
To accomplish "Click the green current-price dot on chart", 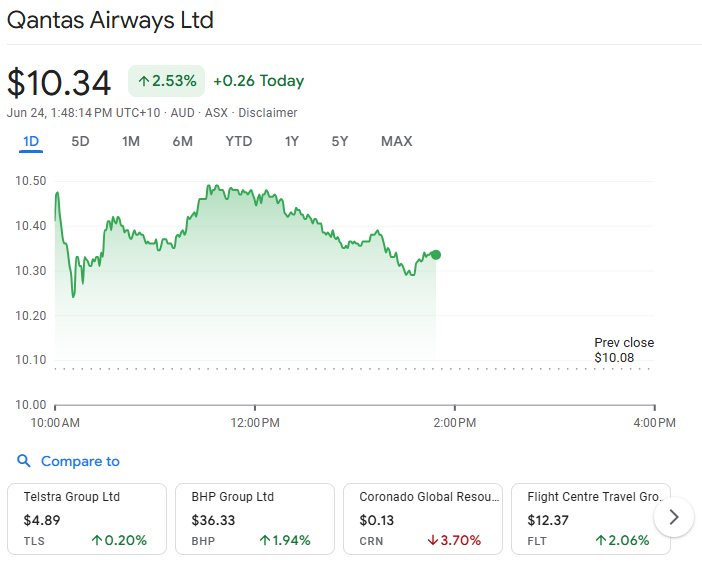I will [x=436, y=255].
